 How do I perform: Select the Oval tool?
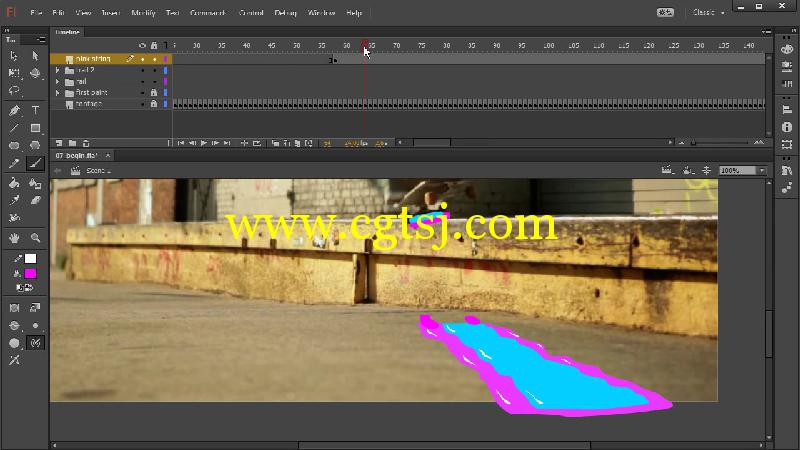14,145
